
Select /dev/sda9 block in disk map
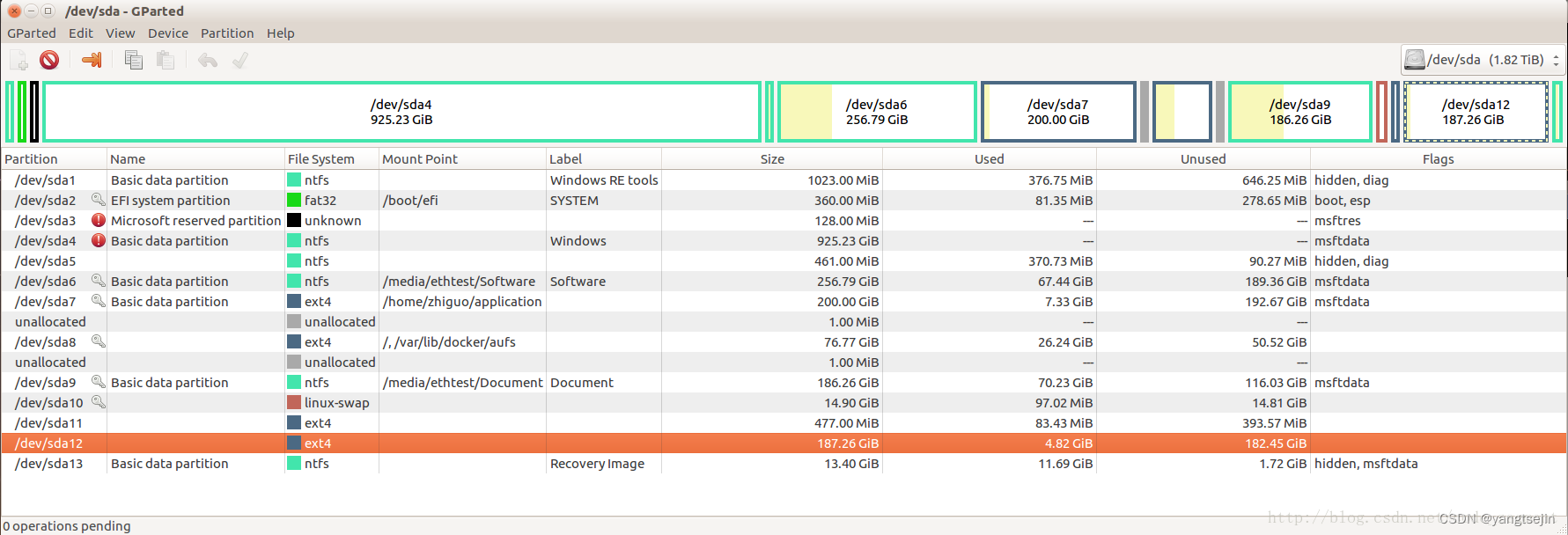pyautogui.click(x=1300, y=112)
